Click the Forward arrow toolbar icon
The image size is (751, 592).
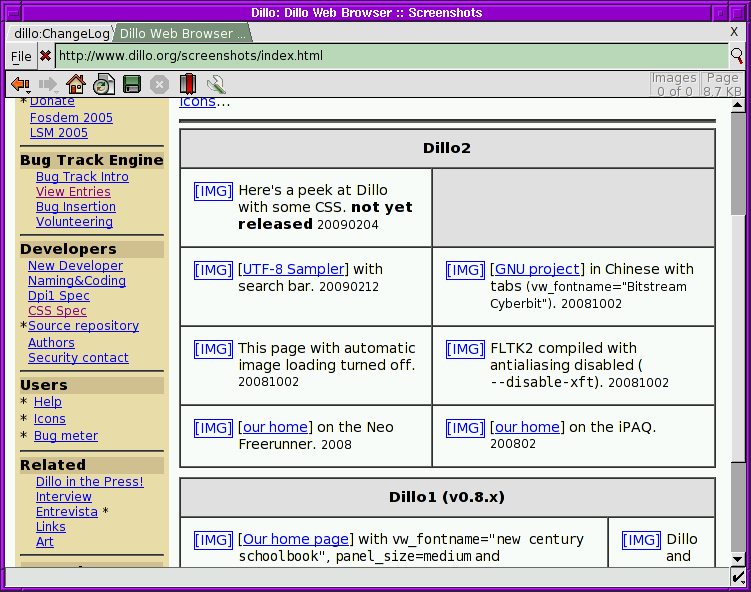48,85
